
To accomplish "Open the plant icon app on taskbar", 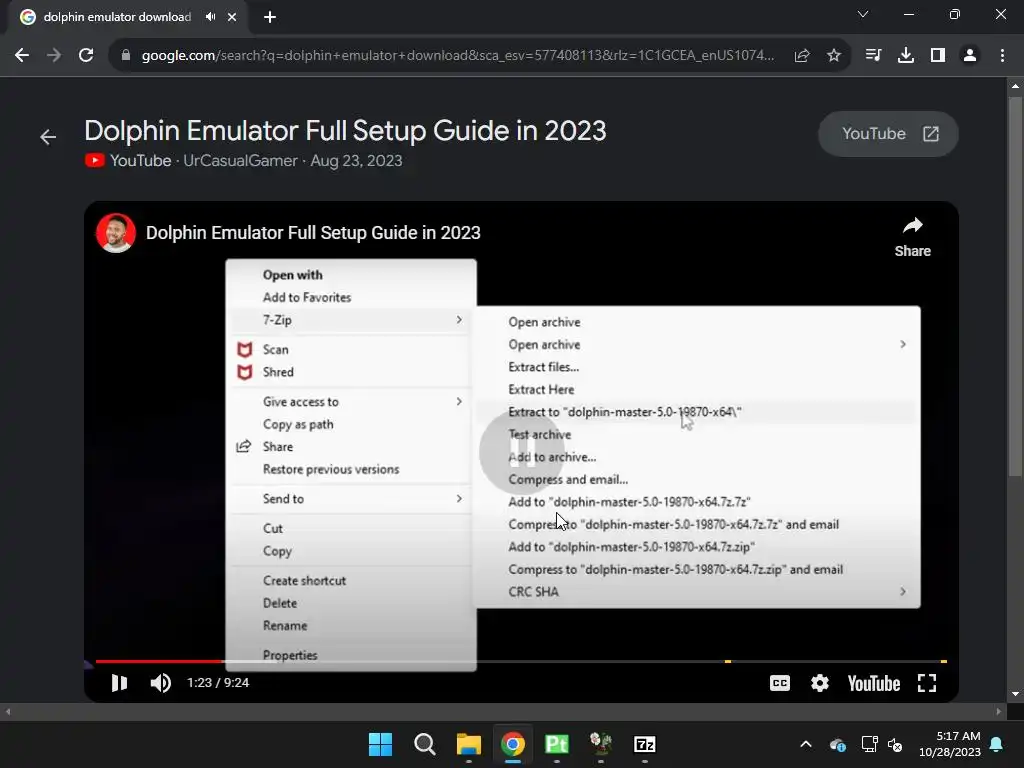I will 601,744.
